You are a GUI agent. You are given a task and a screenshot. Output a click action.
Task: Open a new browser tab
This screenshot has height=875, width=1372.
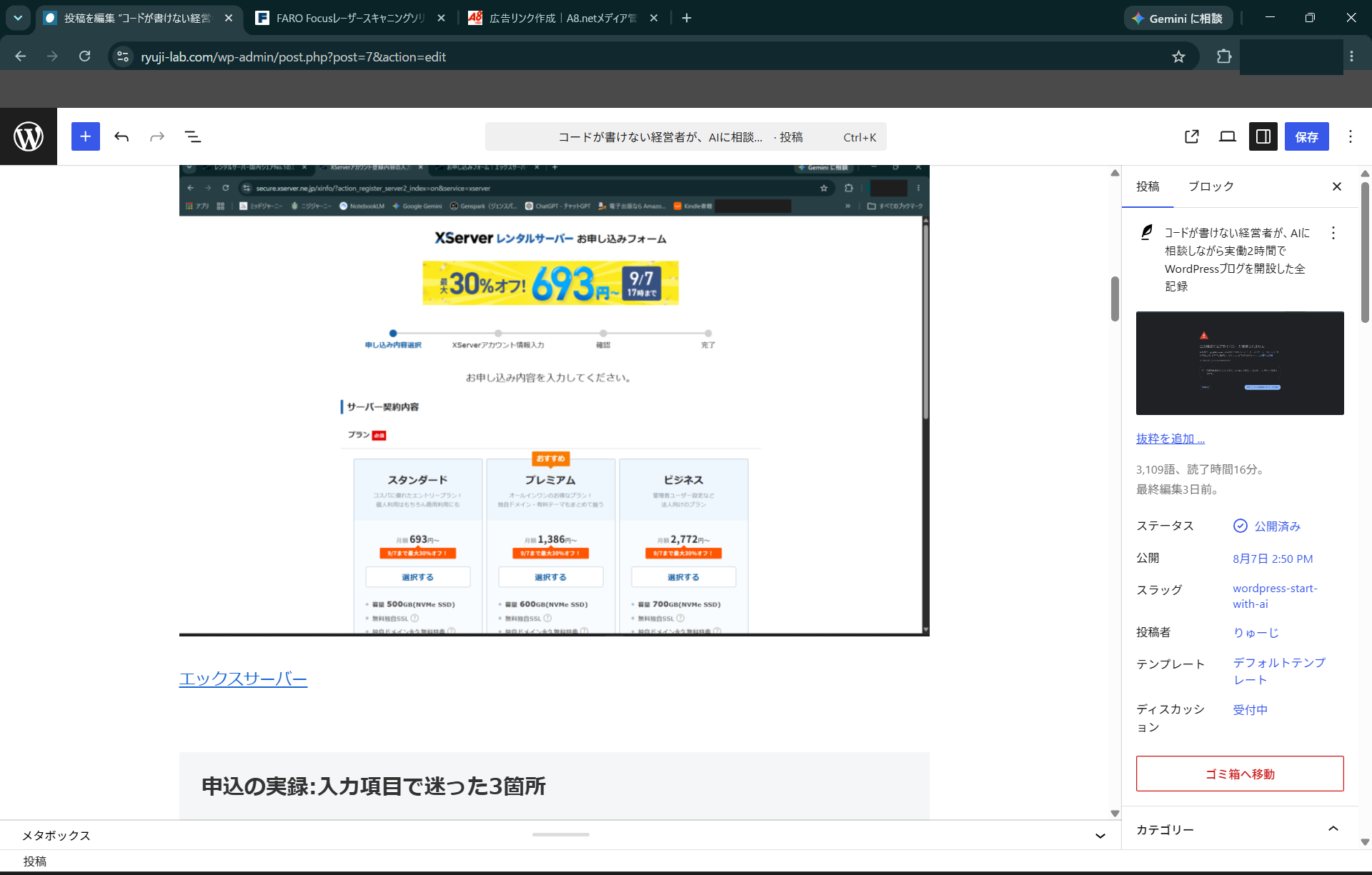click(687, 18)
